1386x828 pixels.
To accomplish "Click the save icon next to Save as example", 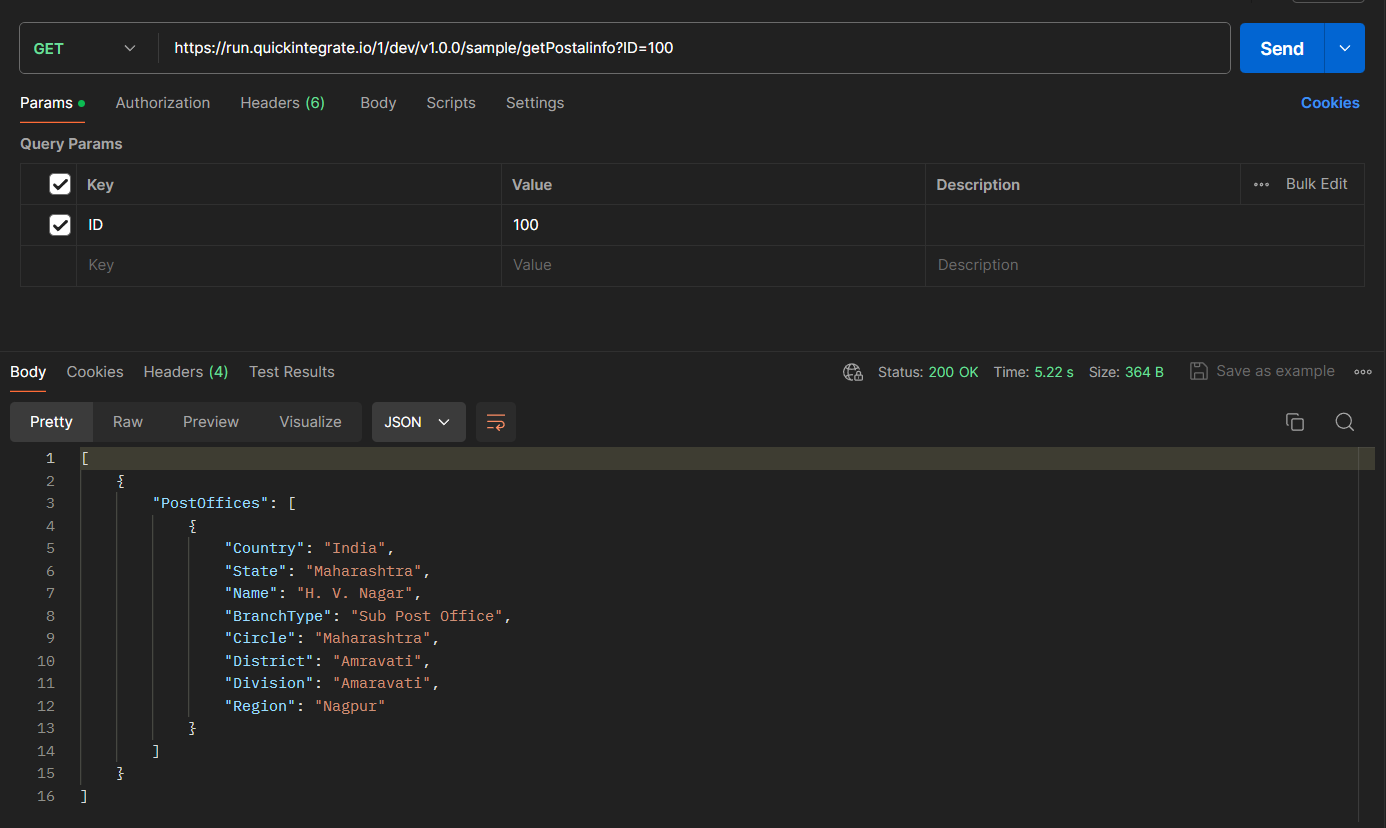I will 1199,371.
